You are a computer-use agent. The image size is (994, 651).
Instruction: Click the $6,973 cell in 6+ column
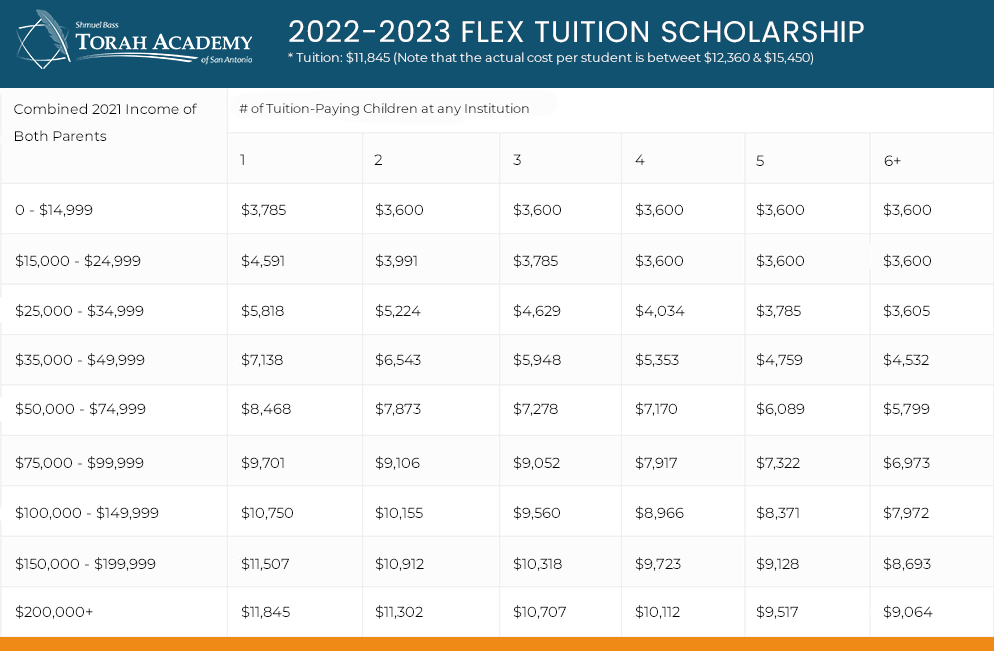click(x=907, y=463)
